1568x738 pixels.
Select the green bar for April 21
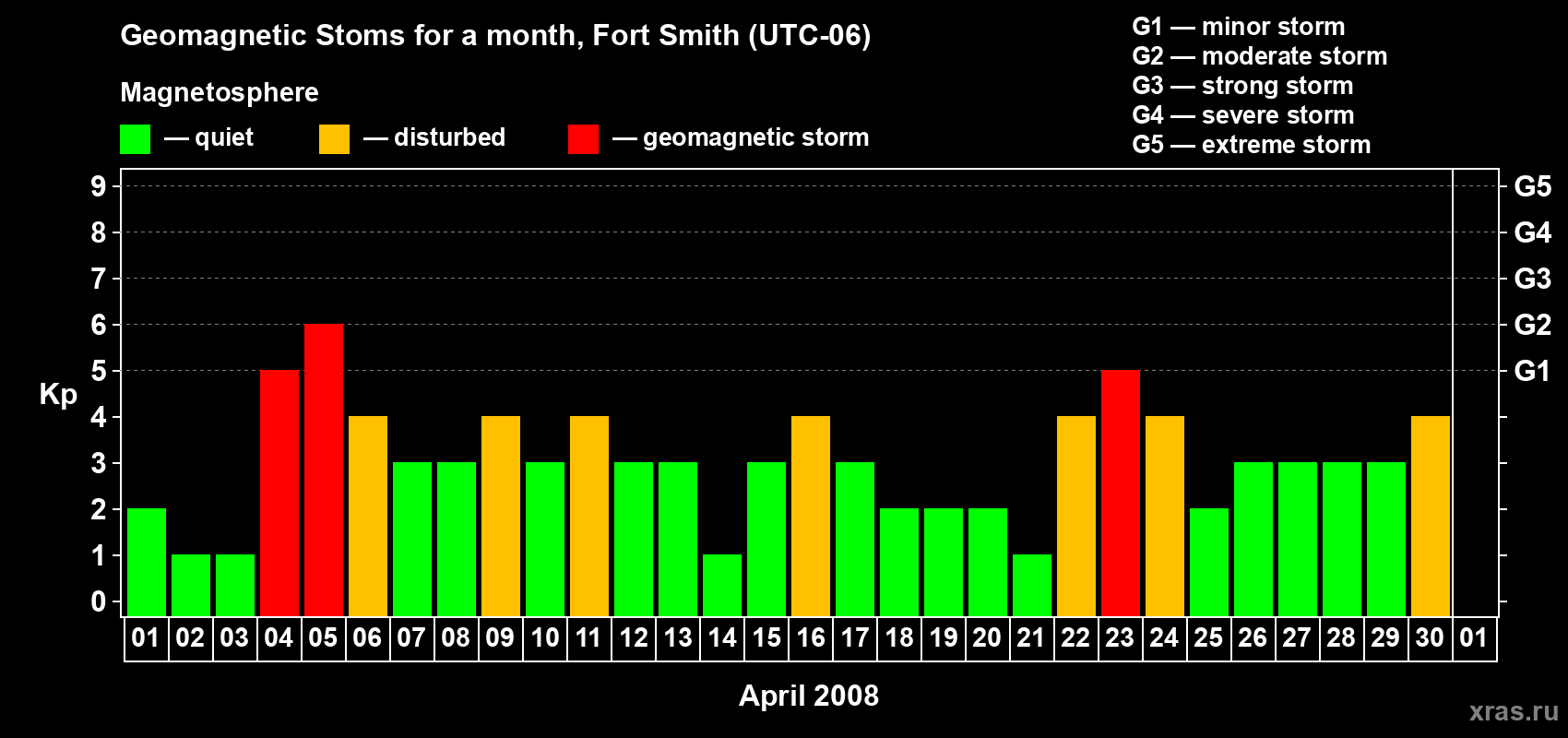tap(1032, 586)
